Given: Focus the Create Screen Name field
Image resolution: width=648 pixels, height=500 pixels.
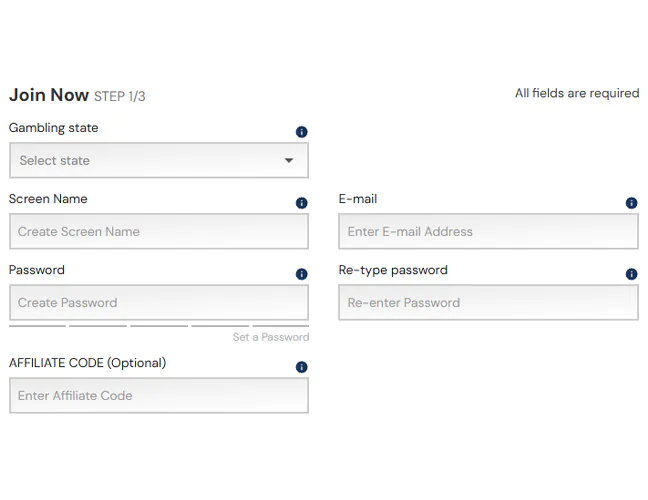Looking at the screenshot, I should click(158, 232).
